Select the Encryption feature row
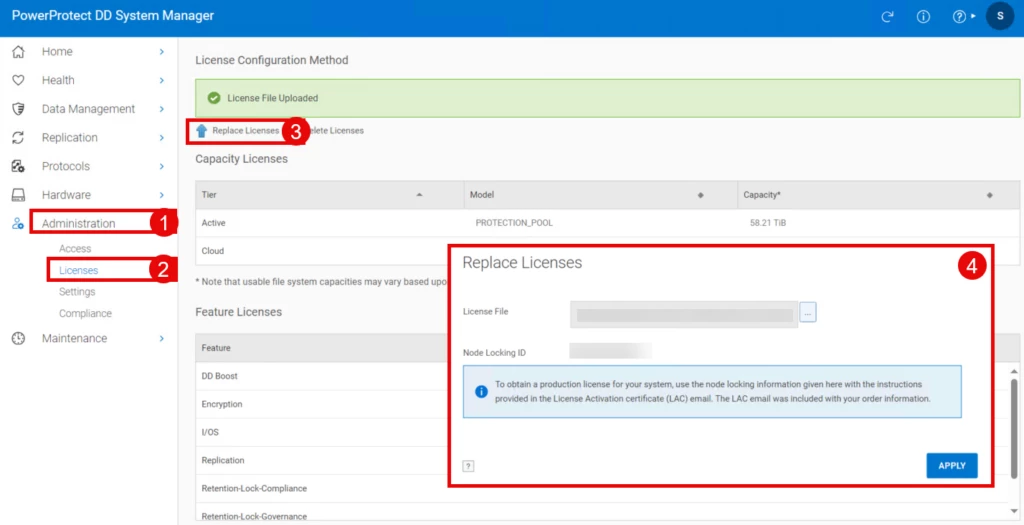 (321, 404)
